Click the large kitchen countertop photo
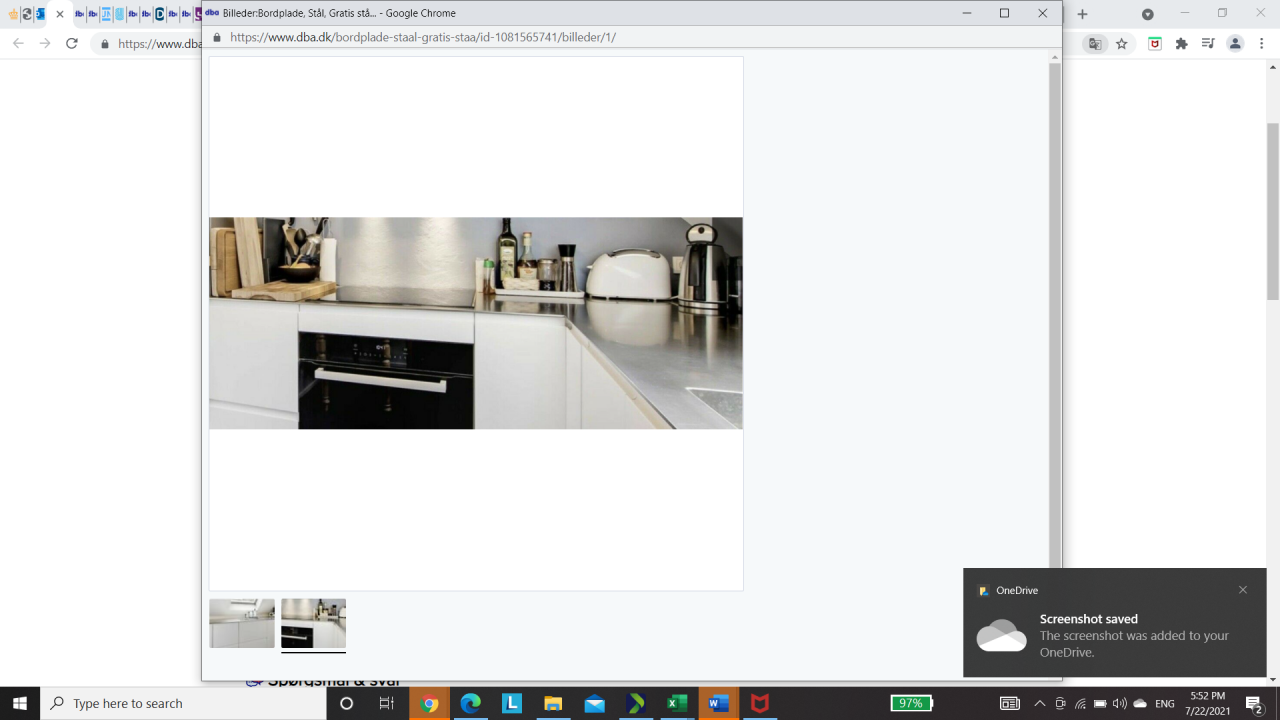 click(476, 323)
